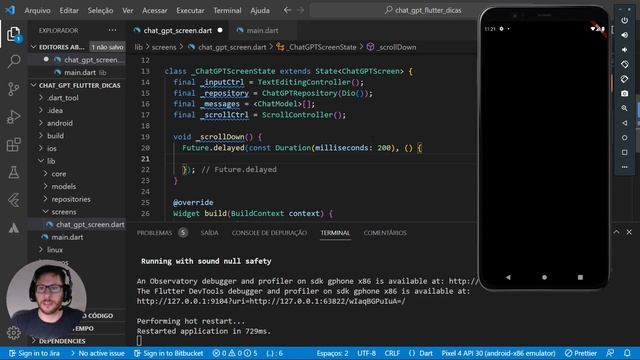The width and height of the screenshot is (640, 360).
Task: Switch to CONSOLE DE DEPURAÇÃO tab
Action: point(269,233)
